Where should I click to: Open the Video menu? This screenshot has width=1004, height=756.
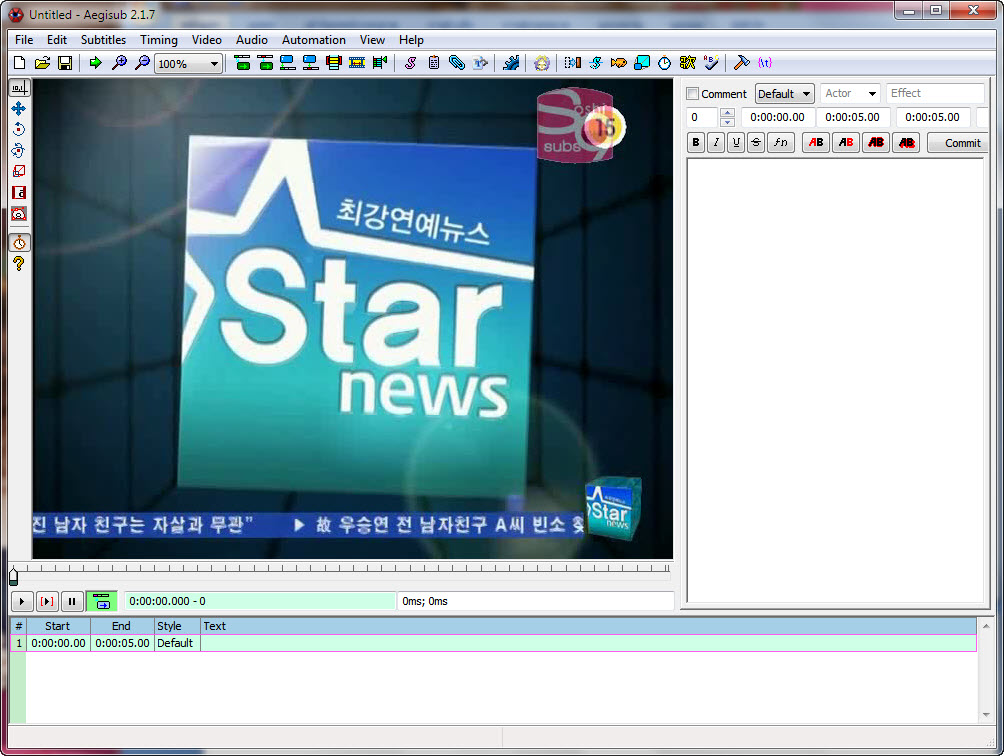coord(206,40)
